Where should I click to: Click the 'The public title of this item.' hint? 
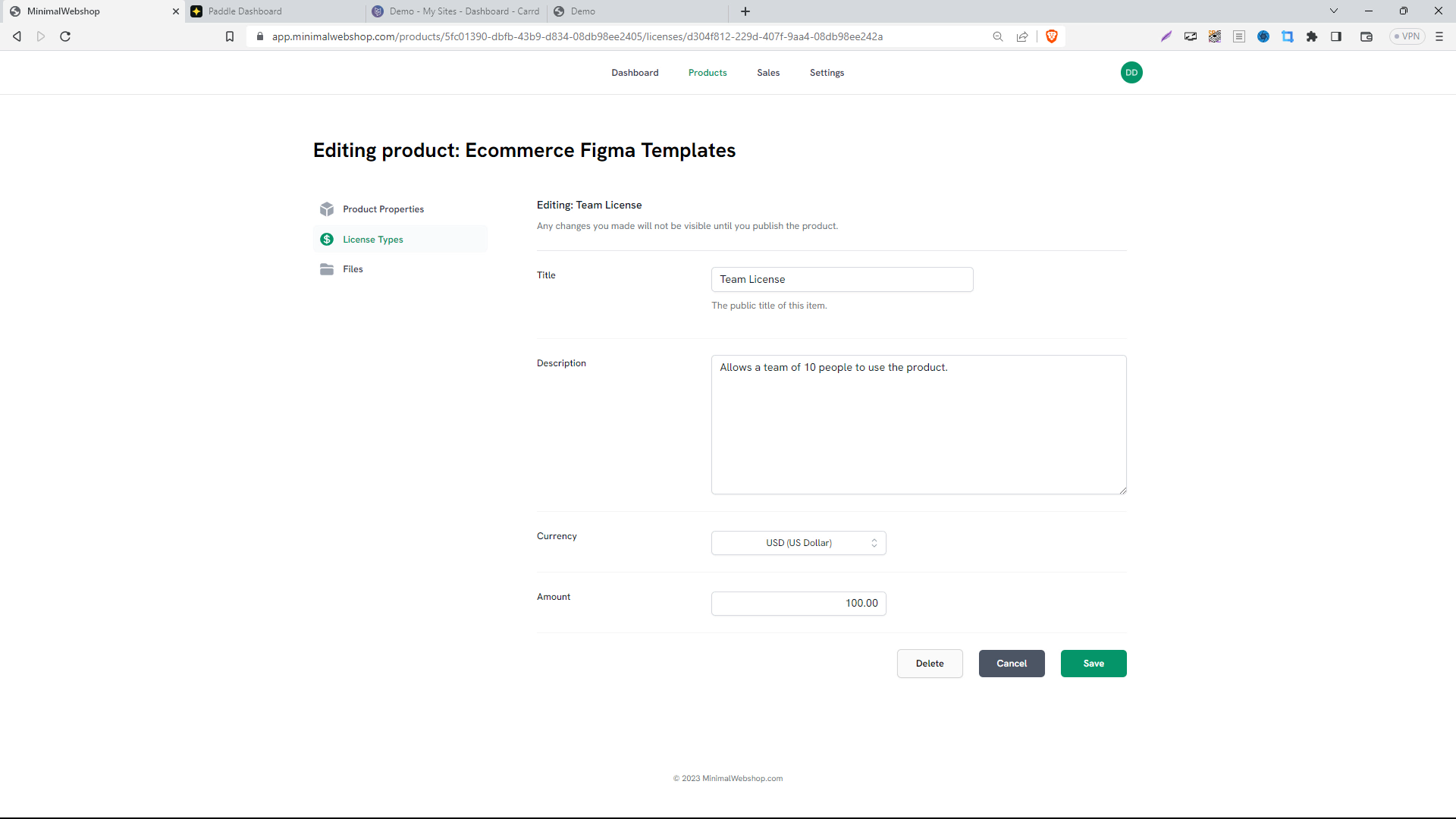pyautogui.click(x=769, y=306)
